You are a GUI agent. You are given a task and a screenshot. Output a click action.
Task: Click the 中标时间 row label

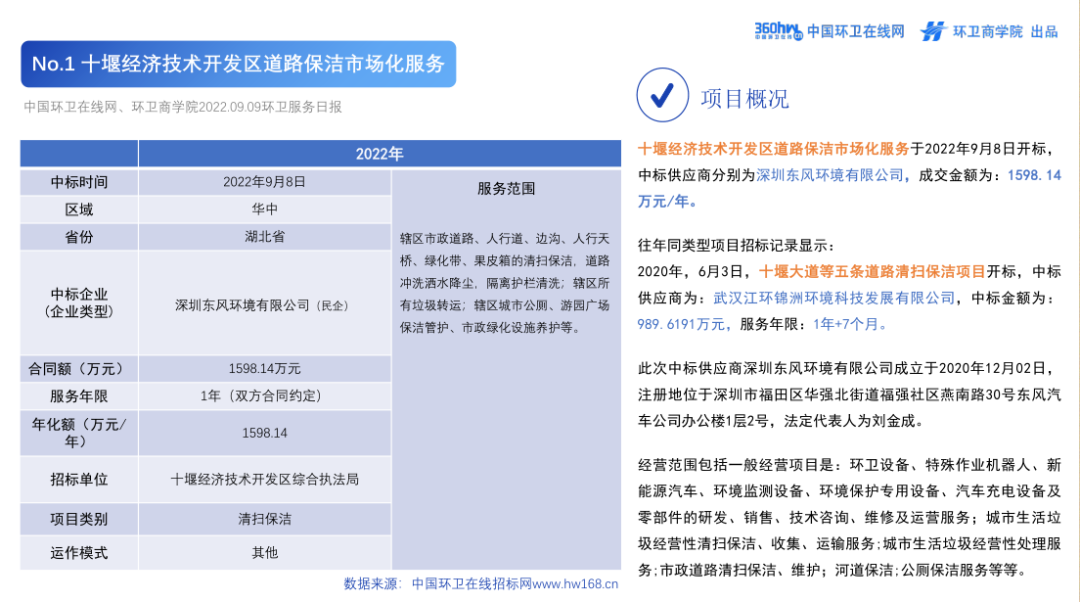coord(79,182)
